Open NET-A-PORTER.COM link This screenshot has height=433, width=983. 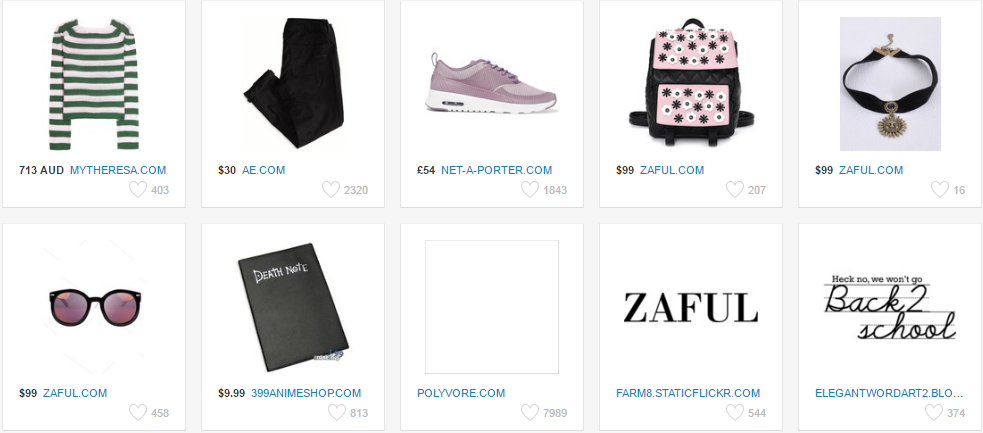[497, 170]
